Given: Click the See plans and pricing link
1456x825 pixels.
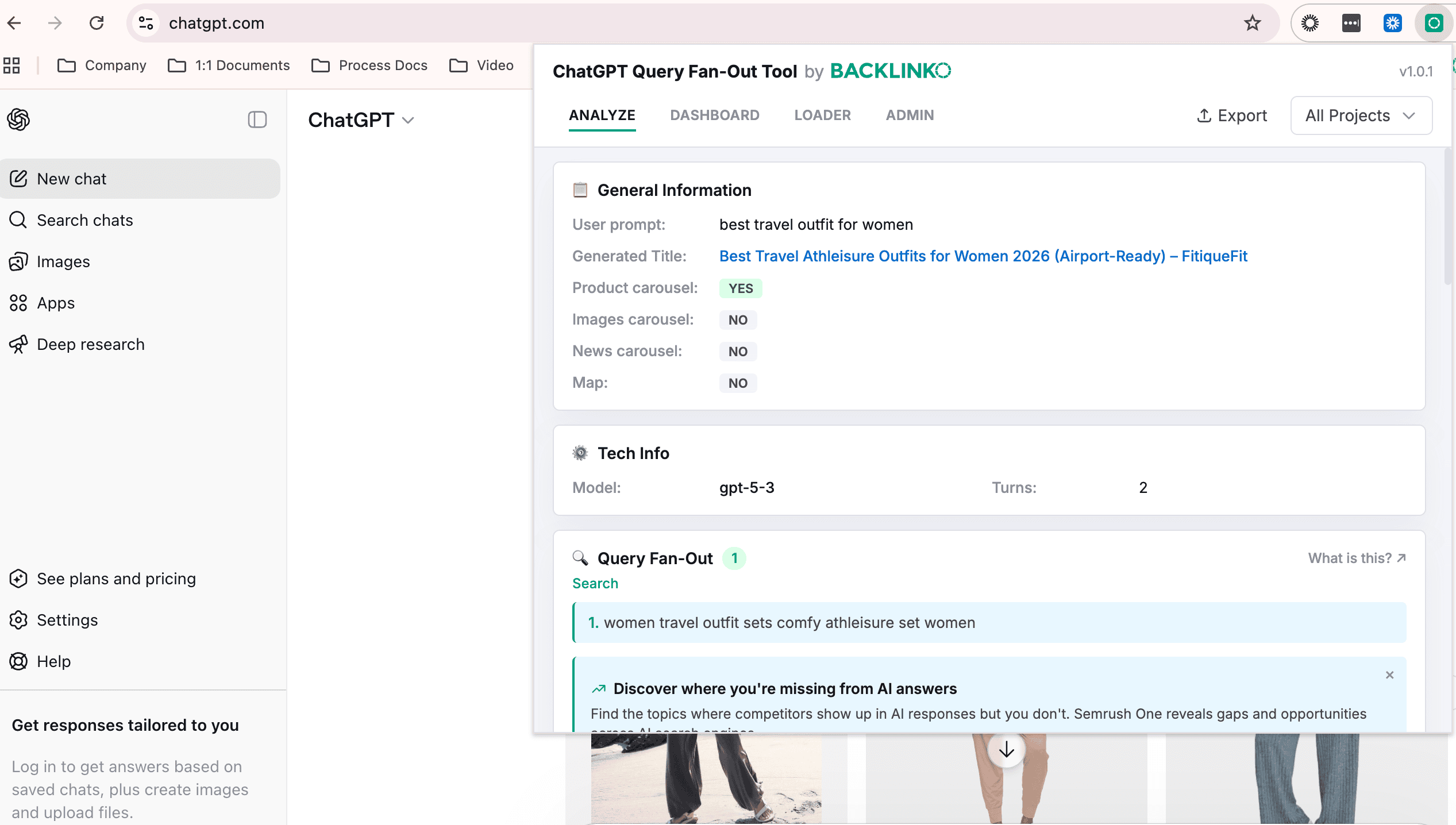Looking at the screenshot, I should 117,579.
